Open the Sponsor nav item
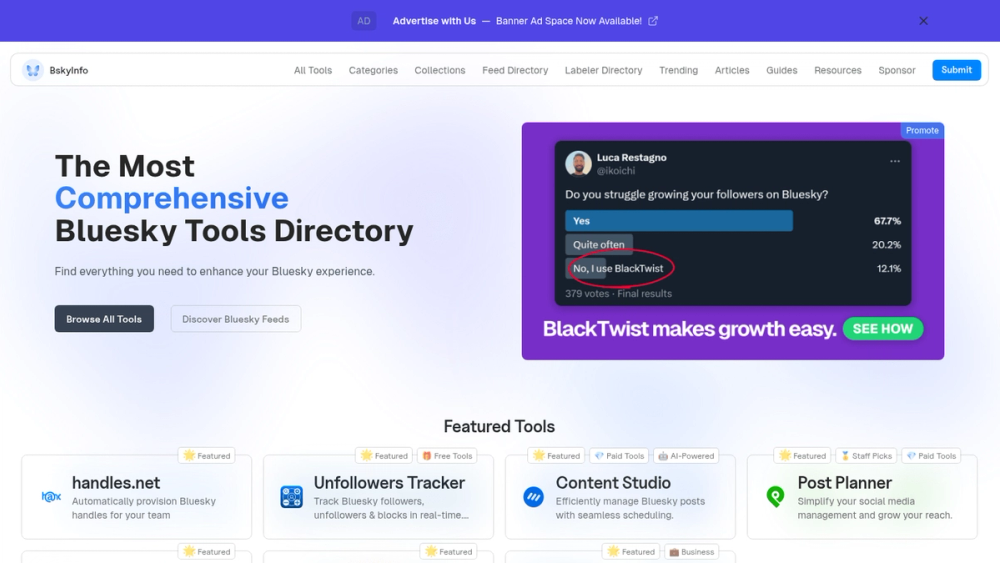The image size is (1000, 563). click(x=896, y=70)
